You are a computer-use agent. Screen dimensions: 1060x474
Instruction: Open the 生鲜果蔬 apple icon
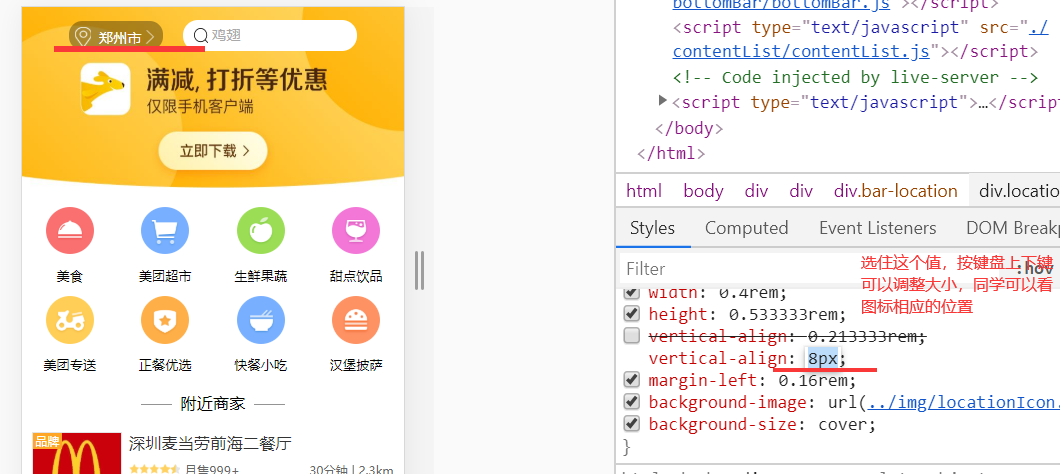[261, 231]
